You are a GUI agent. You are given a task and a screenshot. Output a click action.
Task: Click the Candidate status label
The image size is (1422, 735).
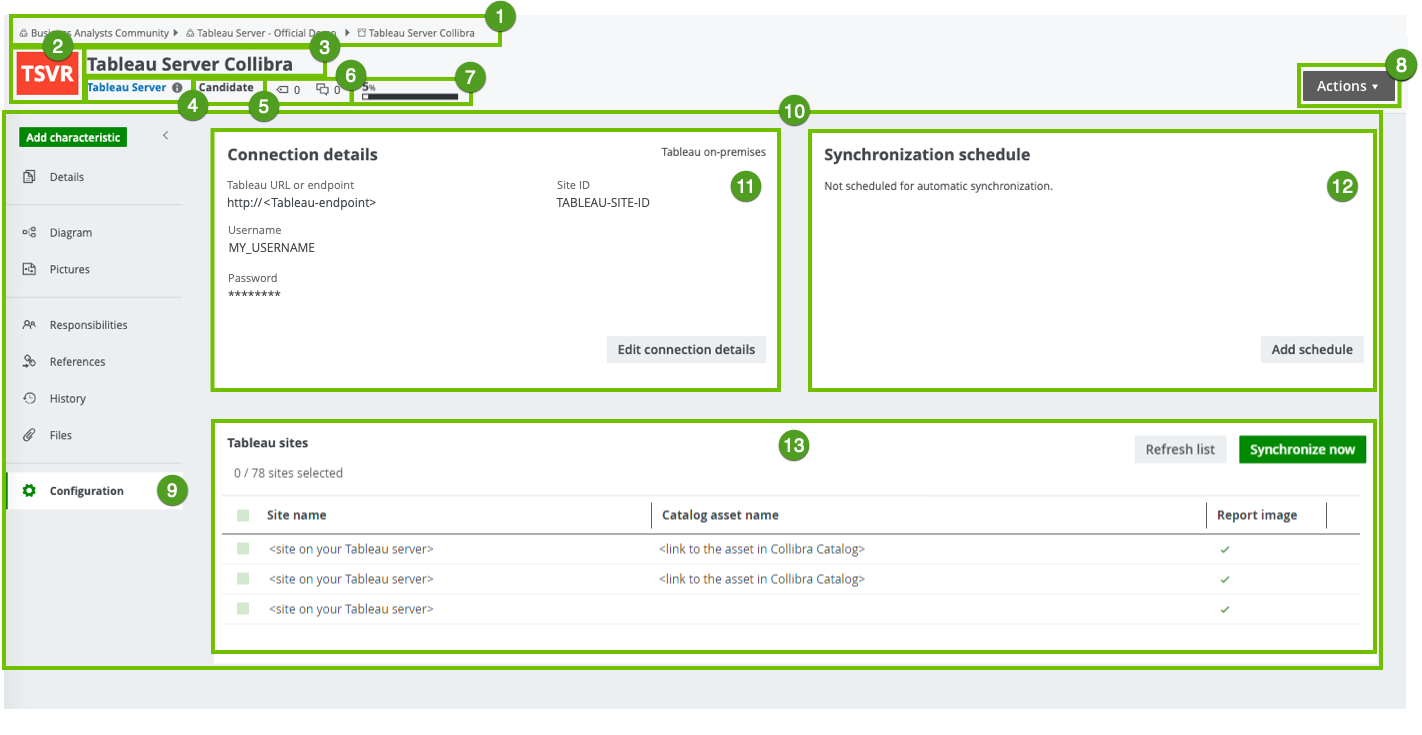coord(226,87)
